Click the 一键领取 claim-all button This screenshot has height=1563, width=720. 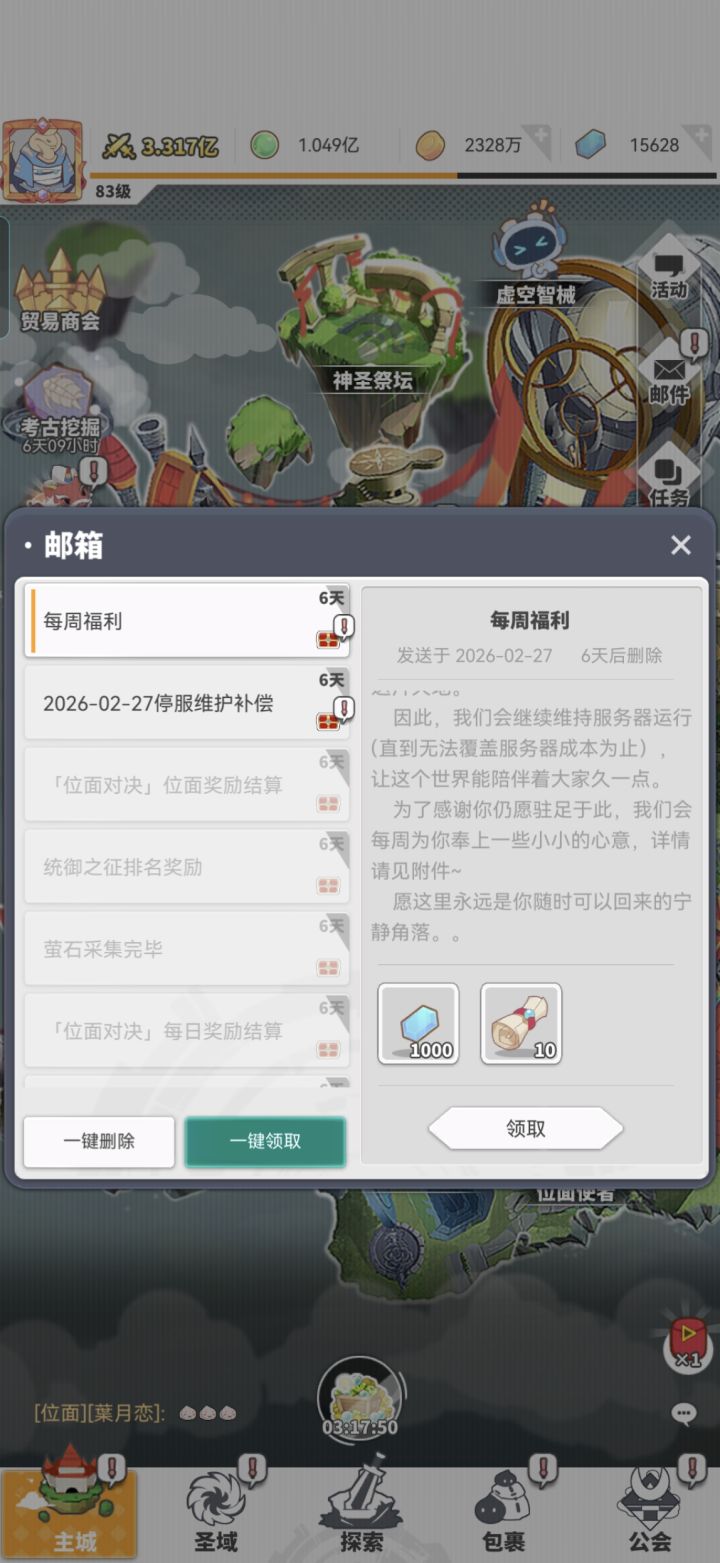click(x=265, y=1141)
